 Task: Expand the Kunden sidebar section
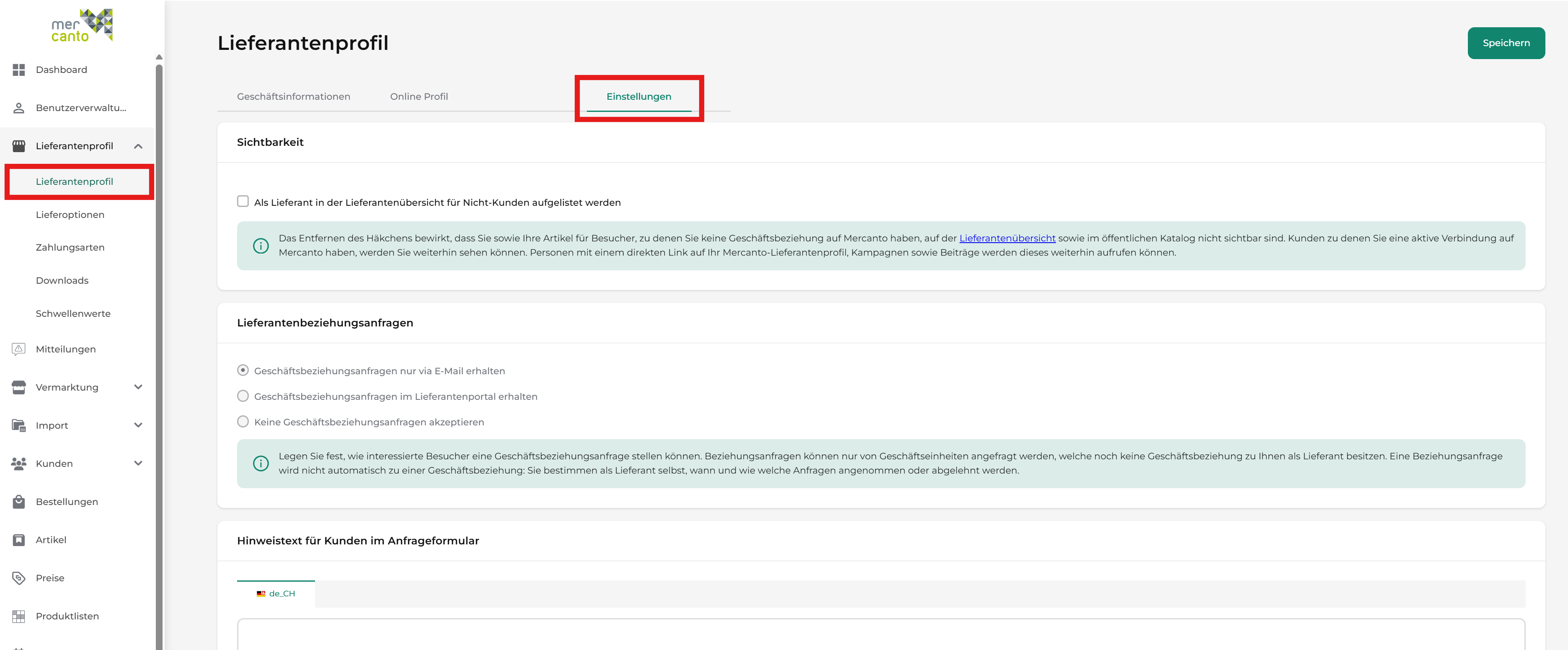click(138, 463)
